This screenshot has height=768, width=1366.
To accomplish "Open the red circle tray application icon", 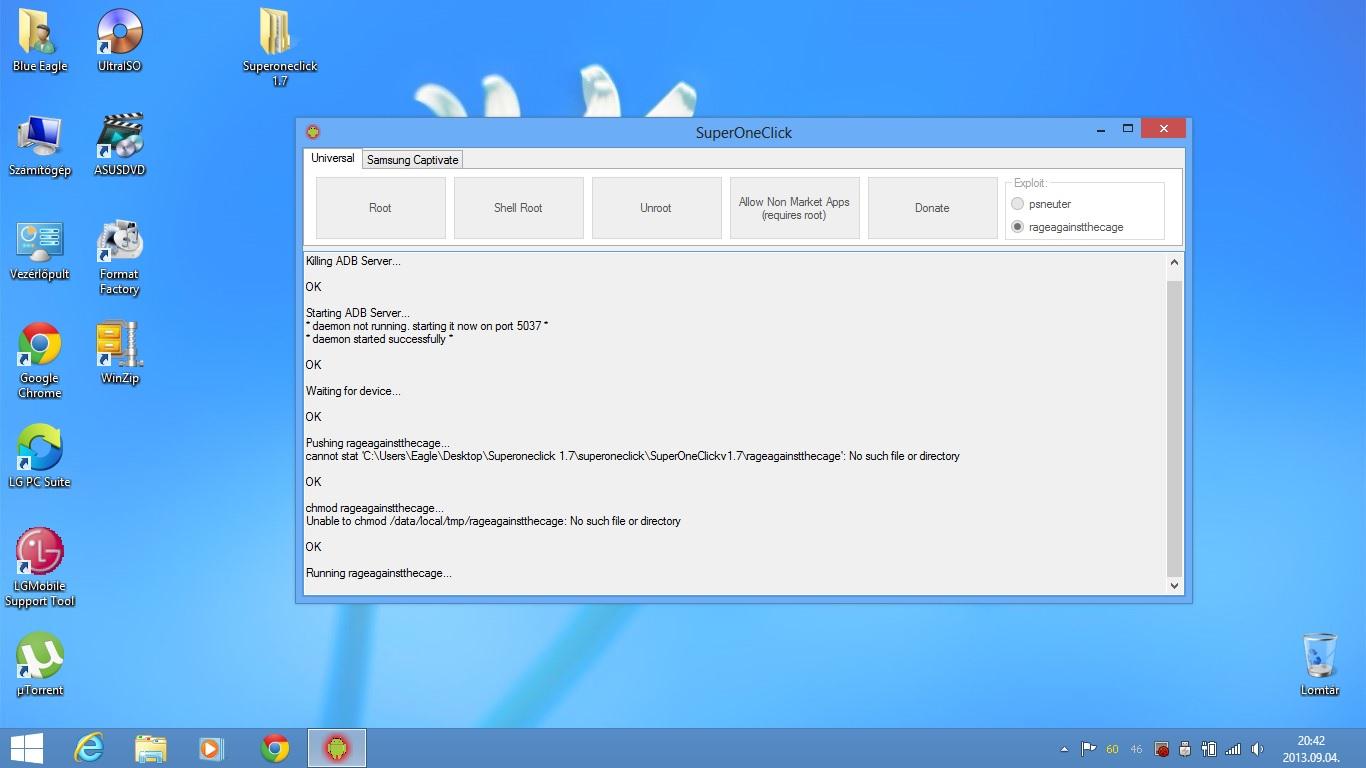I will (x=1162, y=749).
